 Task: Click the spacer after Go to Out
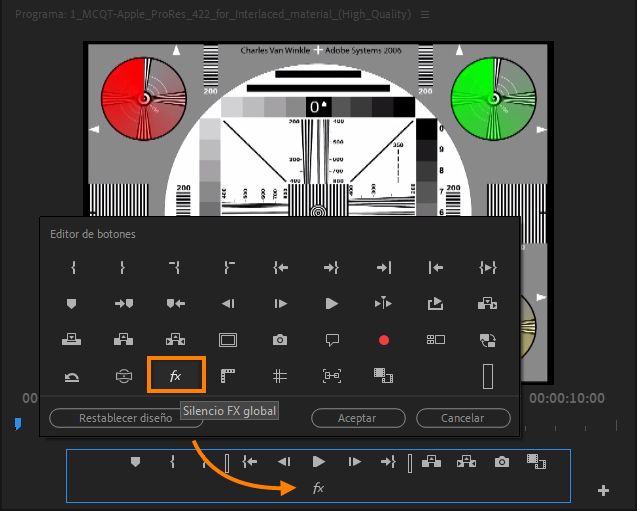click(410, 463)
